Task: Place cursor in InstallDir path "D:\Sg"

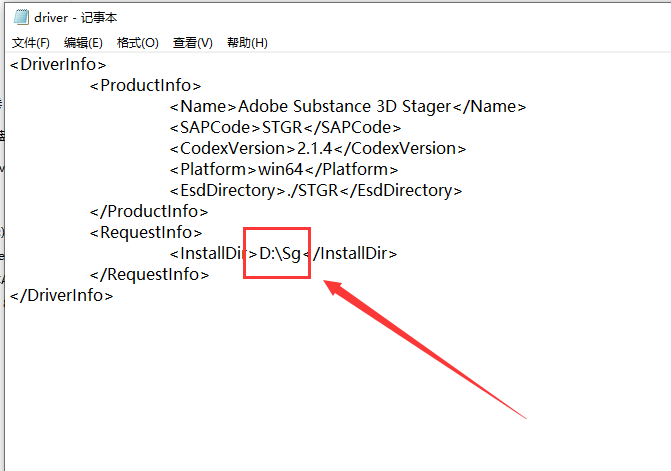Action: pyautogui.click(x=280, y=254)
